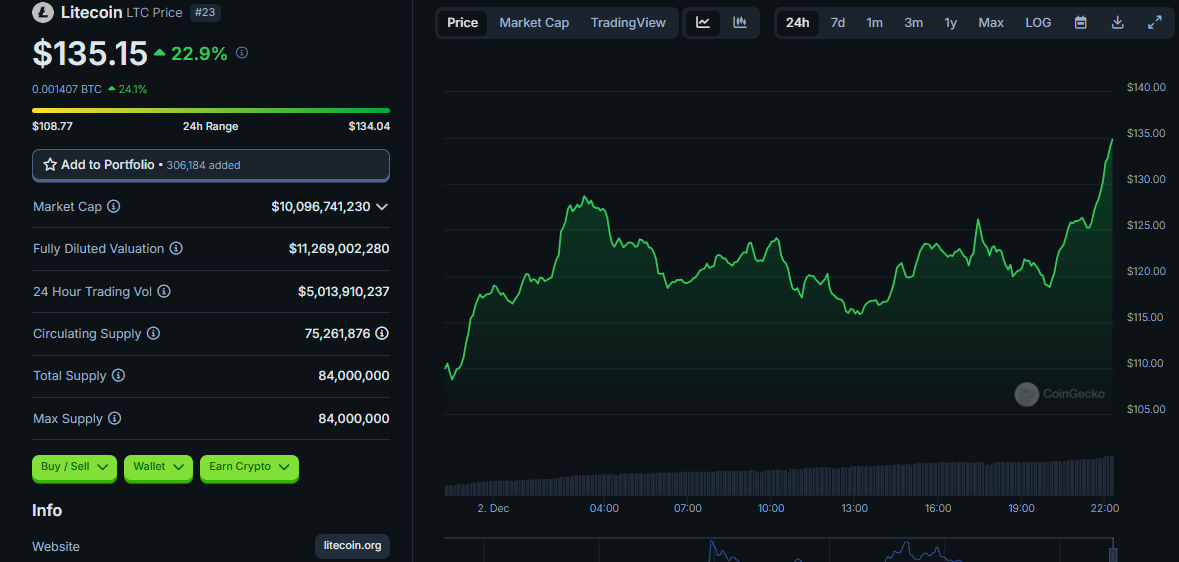Viewport: 1179px width, 562px height.
Task: Toggle LOG scale on chart
Action: [x=1038, y=23]
